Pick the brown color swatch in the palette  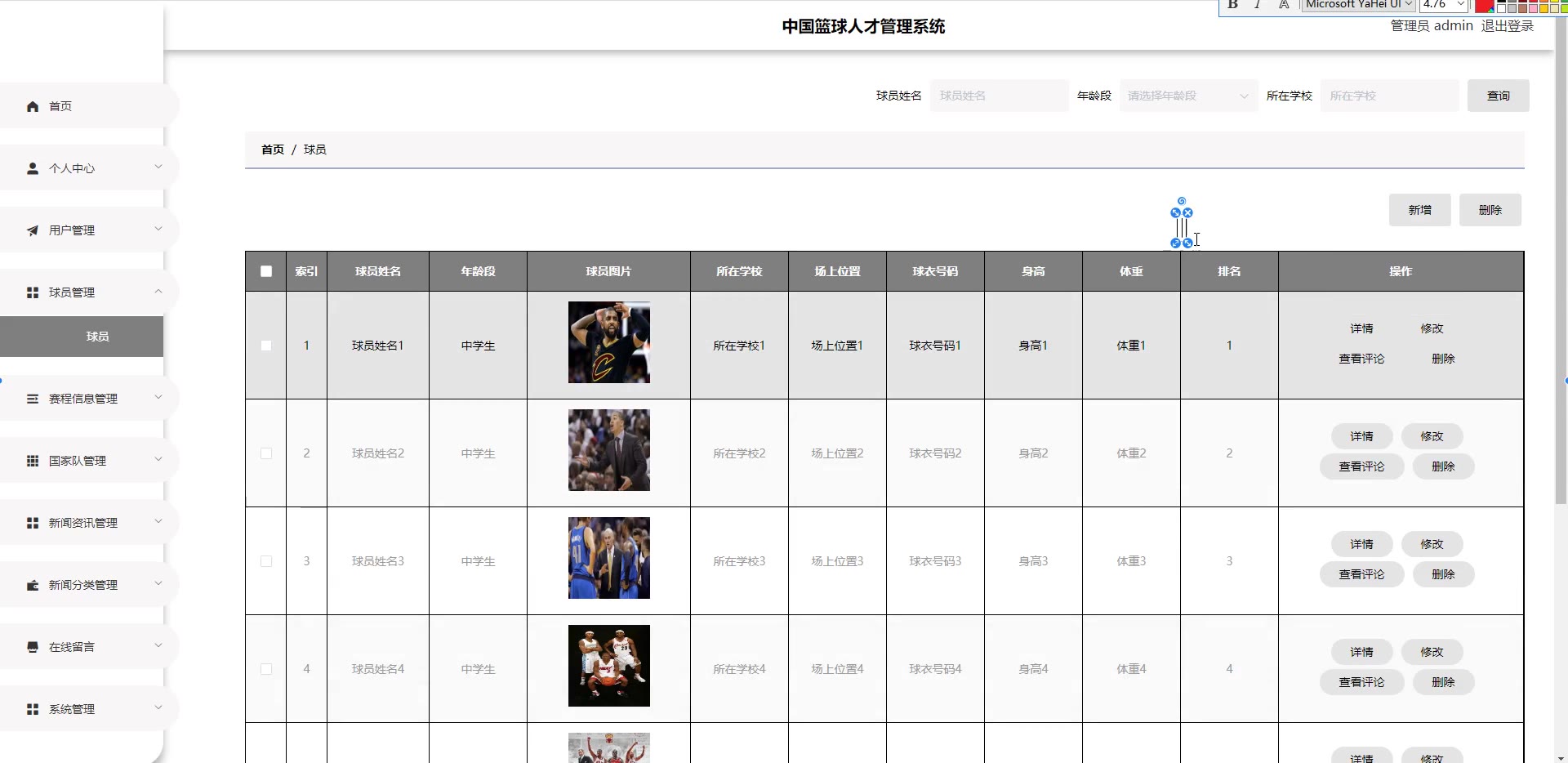tap(1522, 7)
